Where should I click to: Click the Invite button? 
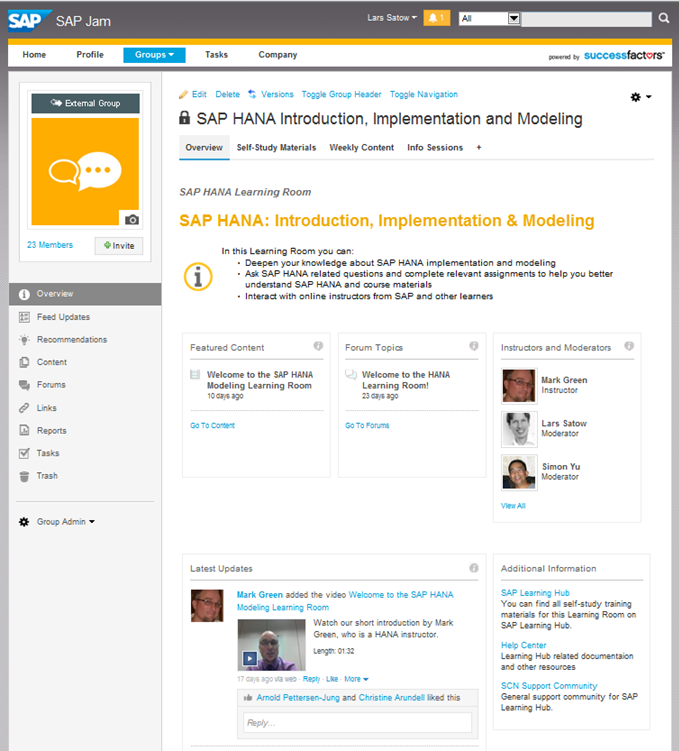119,246
